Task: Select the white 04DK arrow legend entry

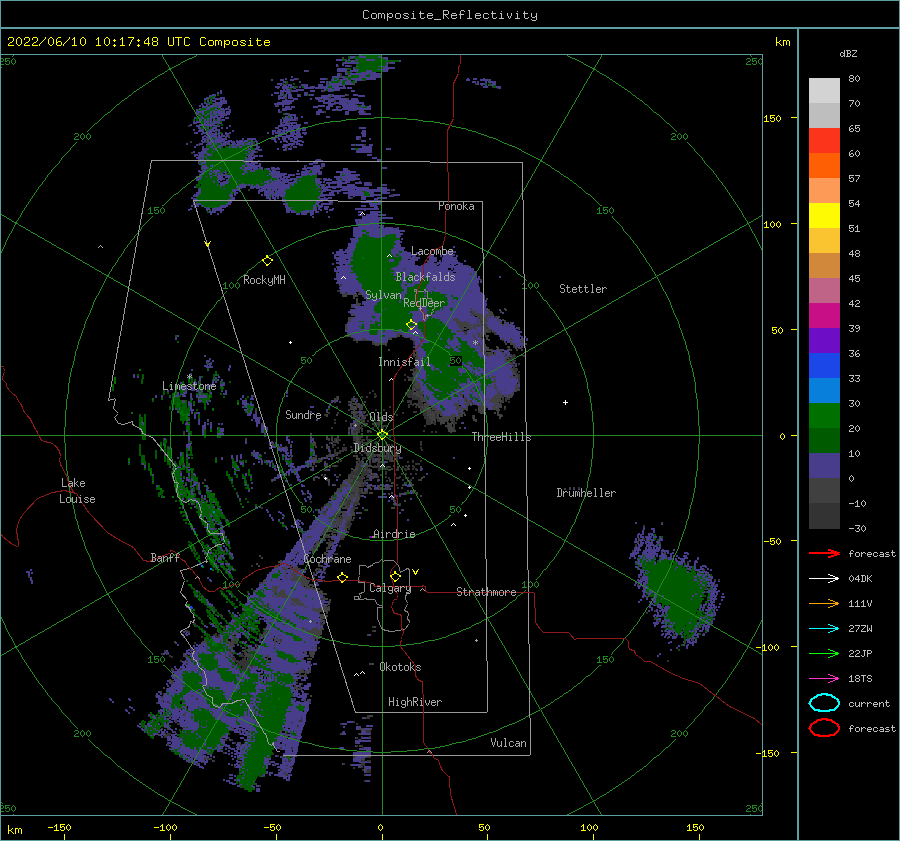Action: 824,578
